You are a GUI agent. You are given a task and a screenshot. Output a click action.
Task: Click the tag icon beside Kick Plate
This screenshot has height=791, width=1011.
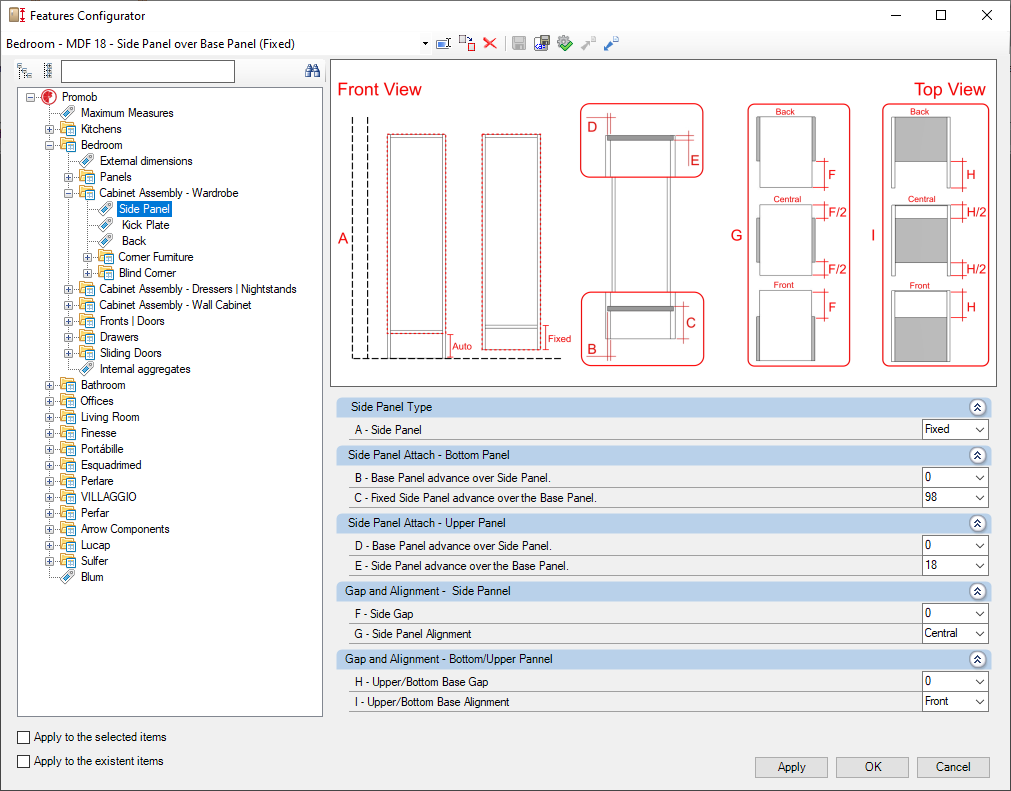pyautogui.click(x=106, y=225)
